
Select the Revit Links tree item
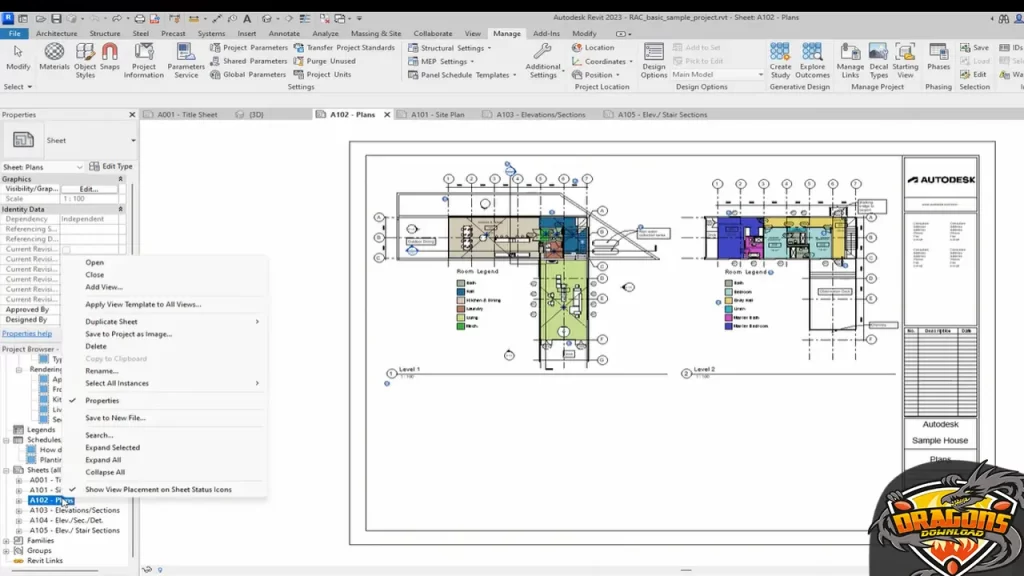click(44, 560)
